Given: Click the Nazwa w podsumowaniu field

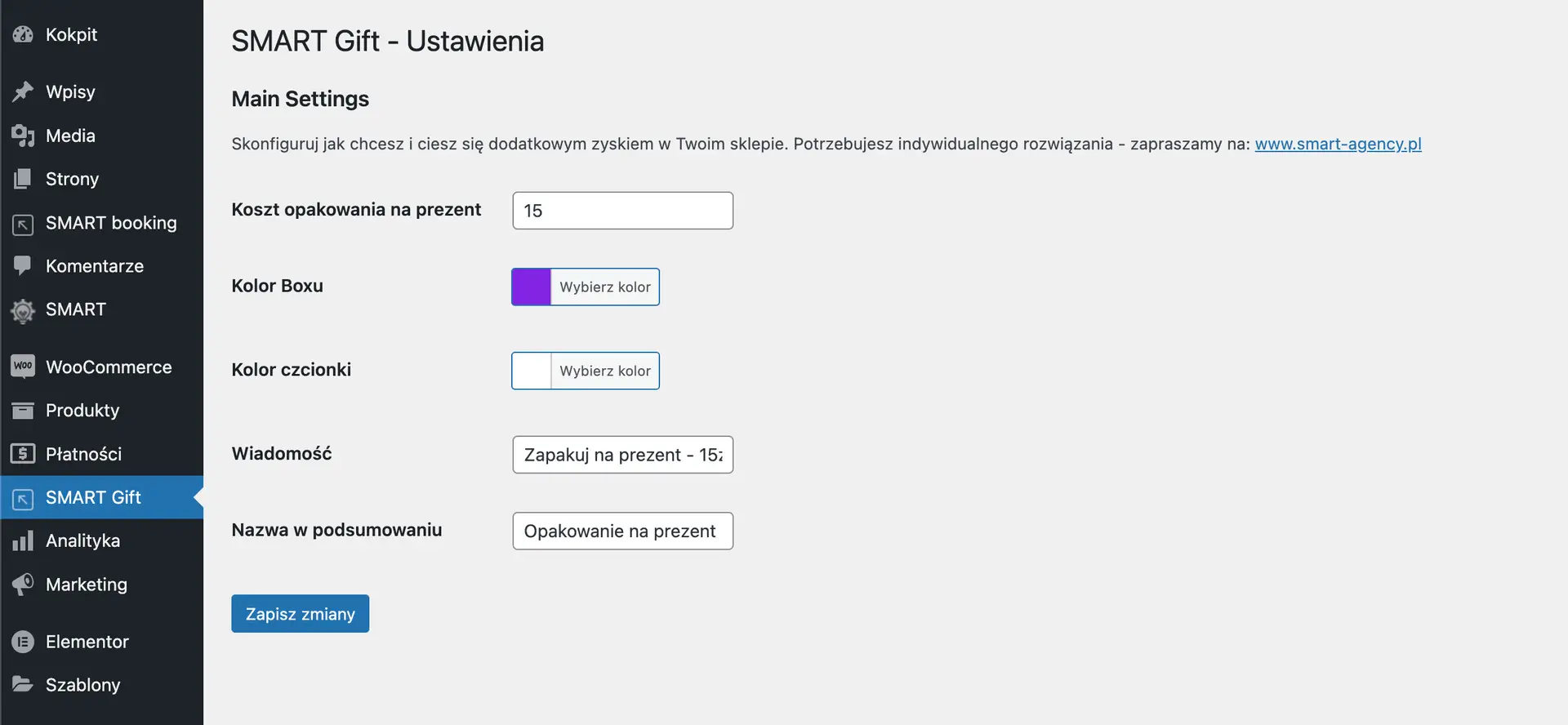Looking at the screenshot, I should [622, 531].
